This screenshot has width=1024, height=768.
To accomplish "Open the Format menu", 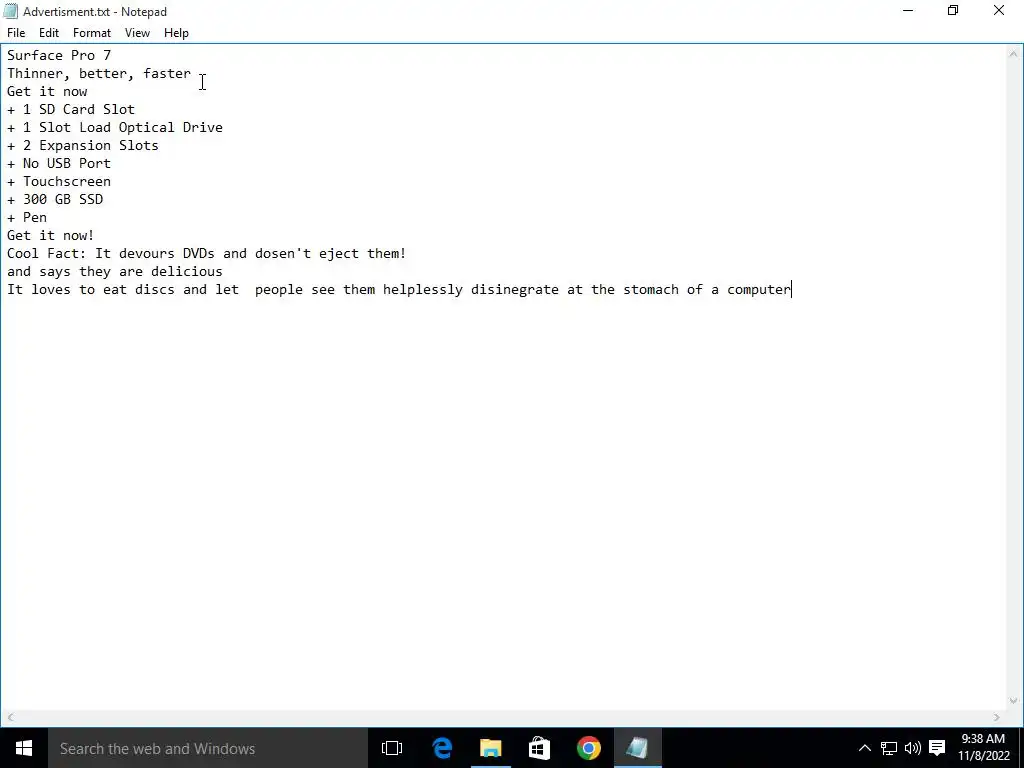I will click(91, 33).
